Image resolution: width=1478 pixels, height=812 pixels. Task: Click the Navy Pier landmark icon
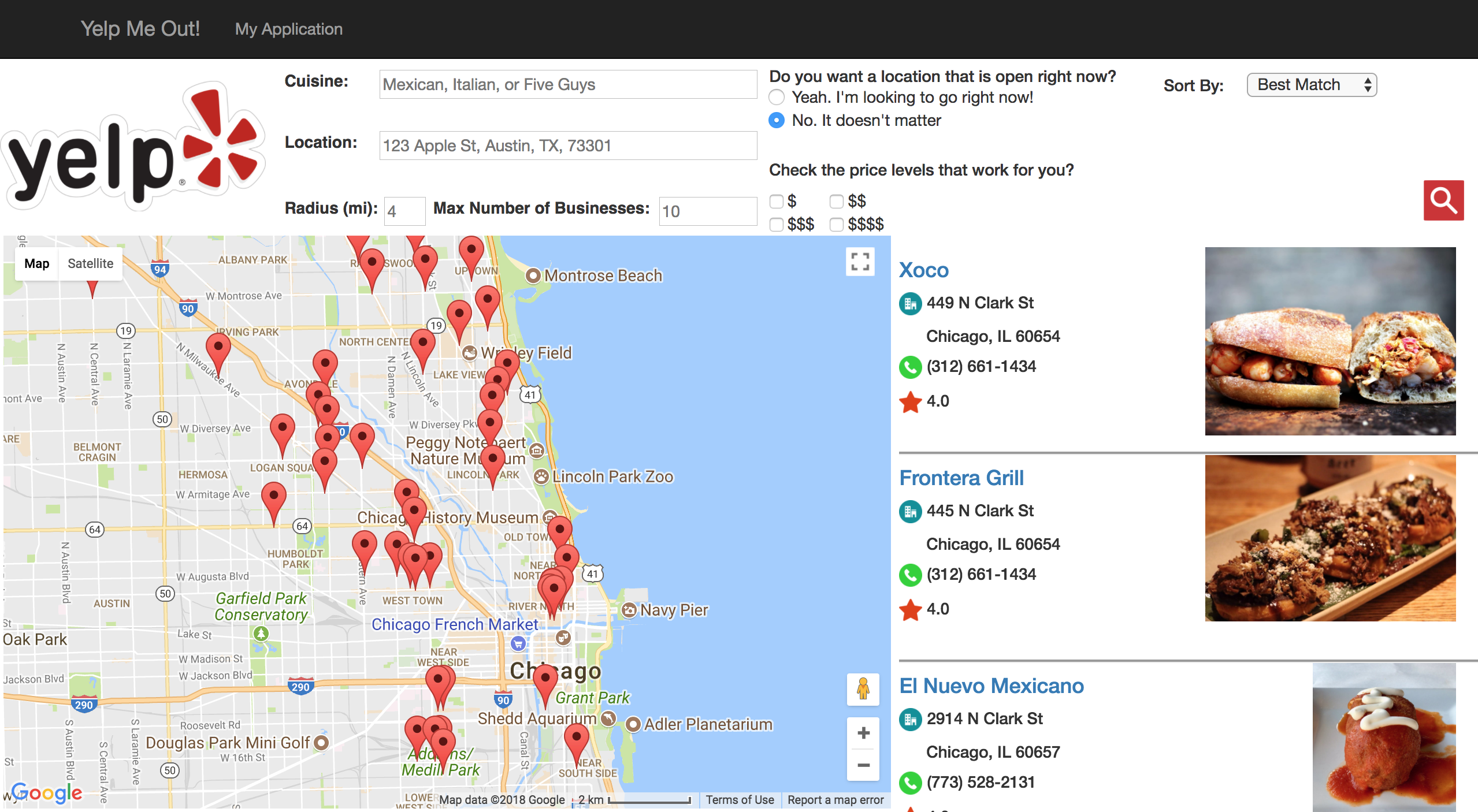click(x=629, y=610)
